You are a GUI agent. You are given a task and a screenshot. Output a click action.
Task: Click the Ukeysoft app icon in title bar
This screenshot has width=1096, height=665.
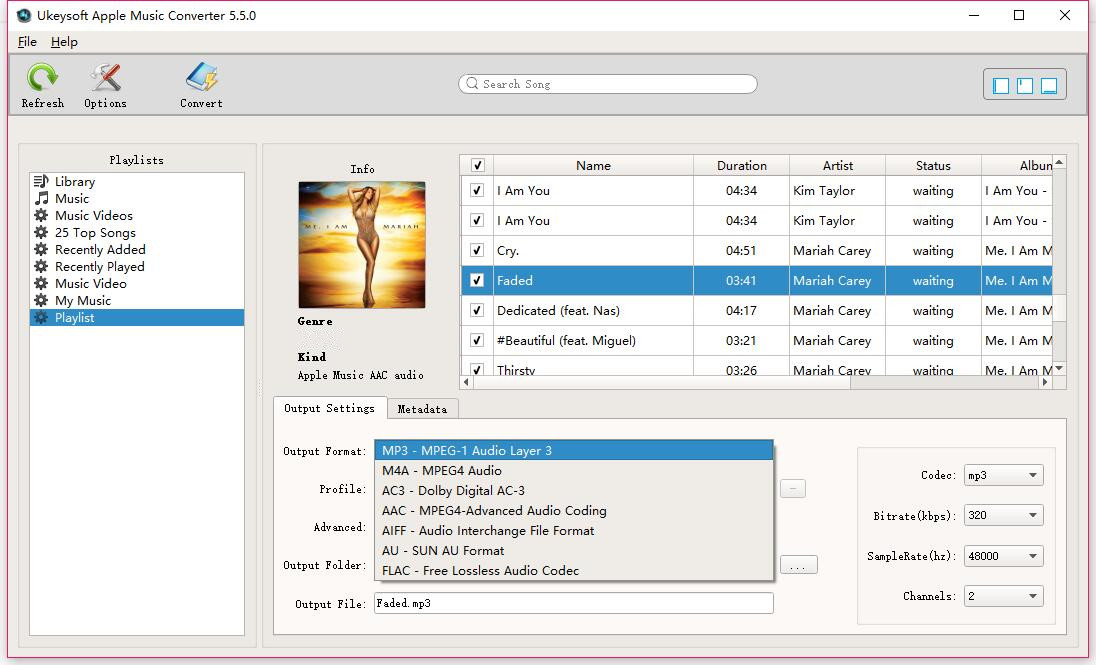[x=24, y=15]
